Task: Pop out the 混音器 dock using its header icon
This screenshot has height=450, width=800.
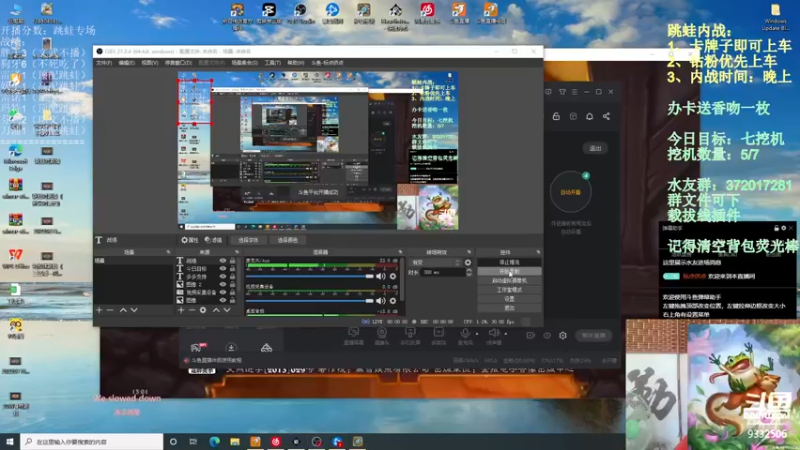Action: [400, 252]
